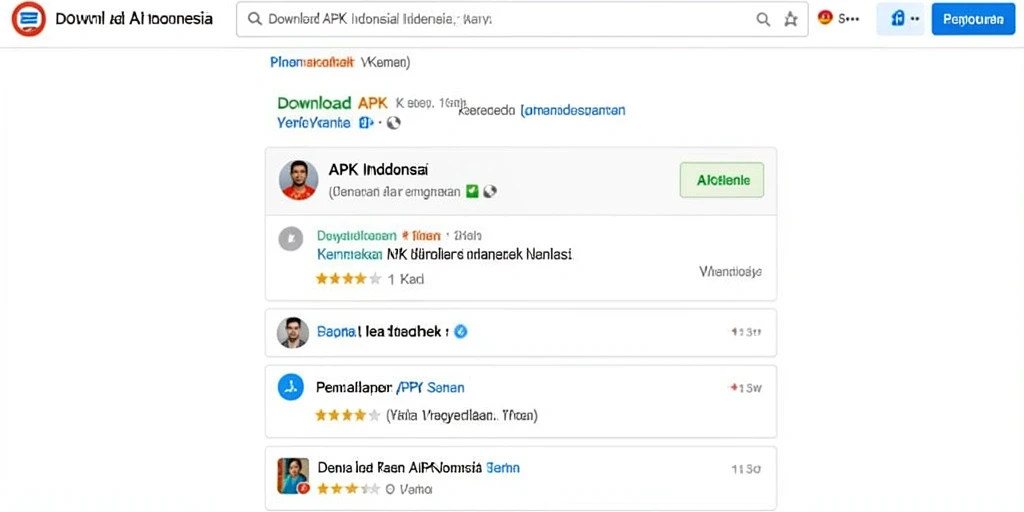Screen dimensions: 1024x512
Task: Click the globe icon under APK Inddonsai
Action: pyautogui.click(x=490, y=191)
